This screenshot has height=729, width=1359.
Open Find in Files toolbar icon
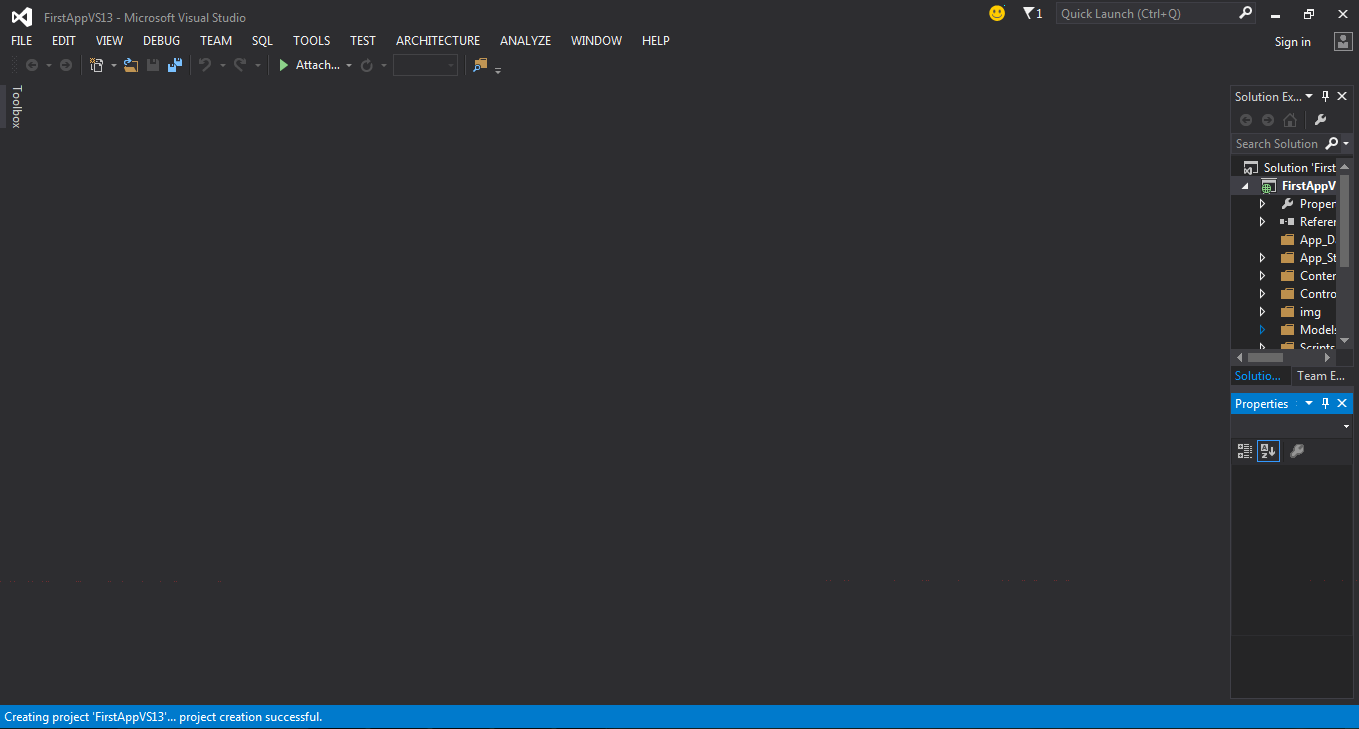click(480, 65)
